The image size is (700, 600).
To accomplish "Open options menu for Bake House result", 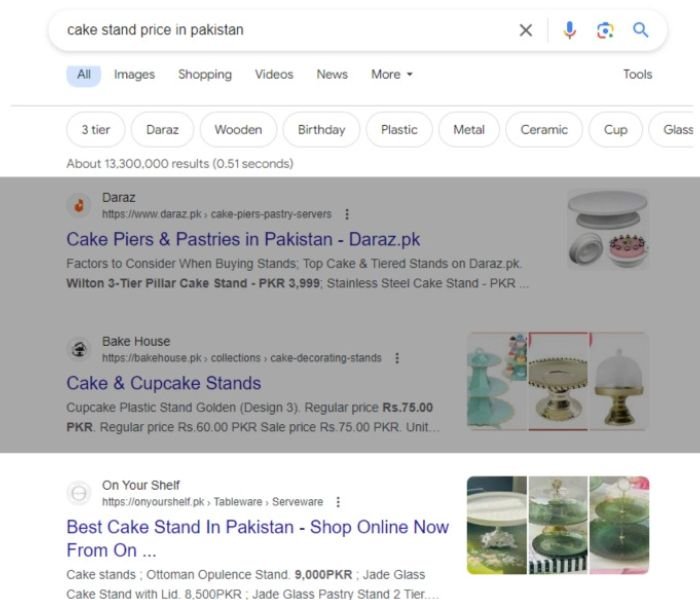I will tap(397, 358).
